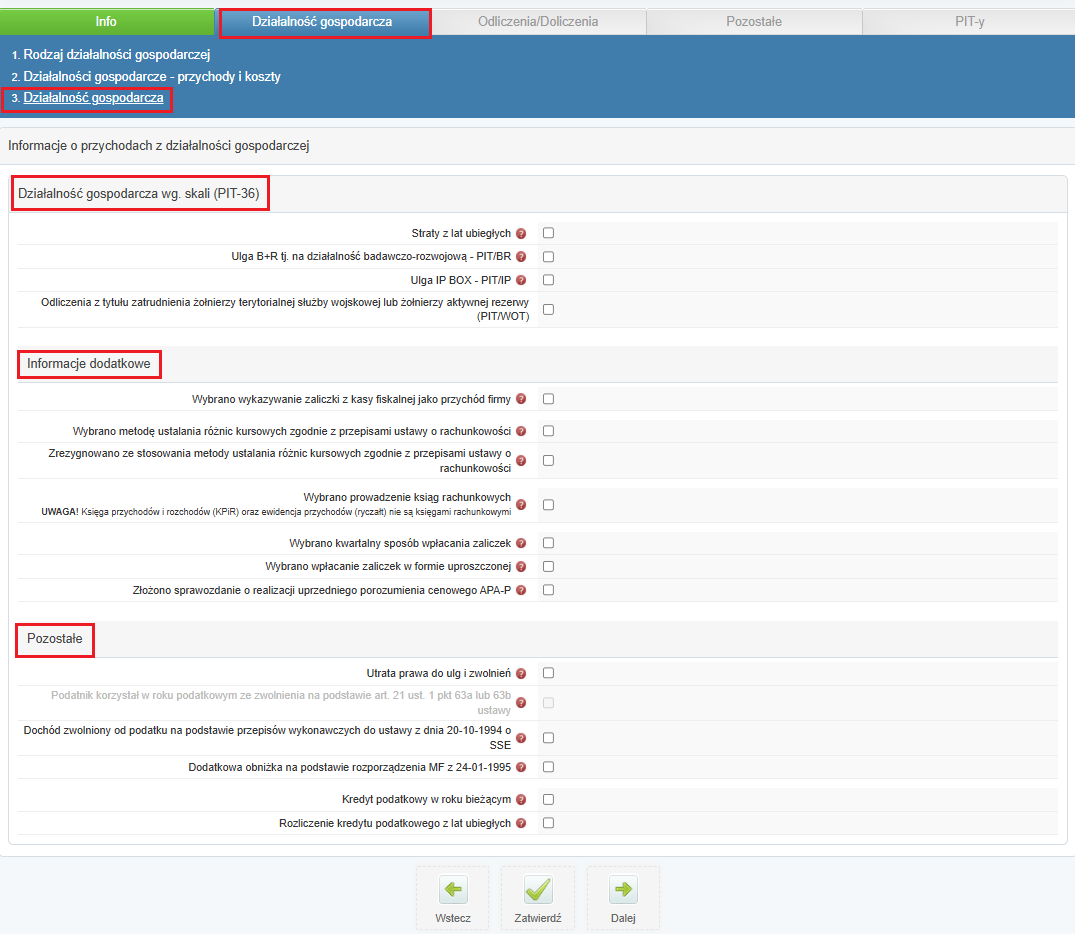Open the PIT-y tab
The width and height of the screenshot is (1075, 934).
click(968, 21)
